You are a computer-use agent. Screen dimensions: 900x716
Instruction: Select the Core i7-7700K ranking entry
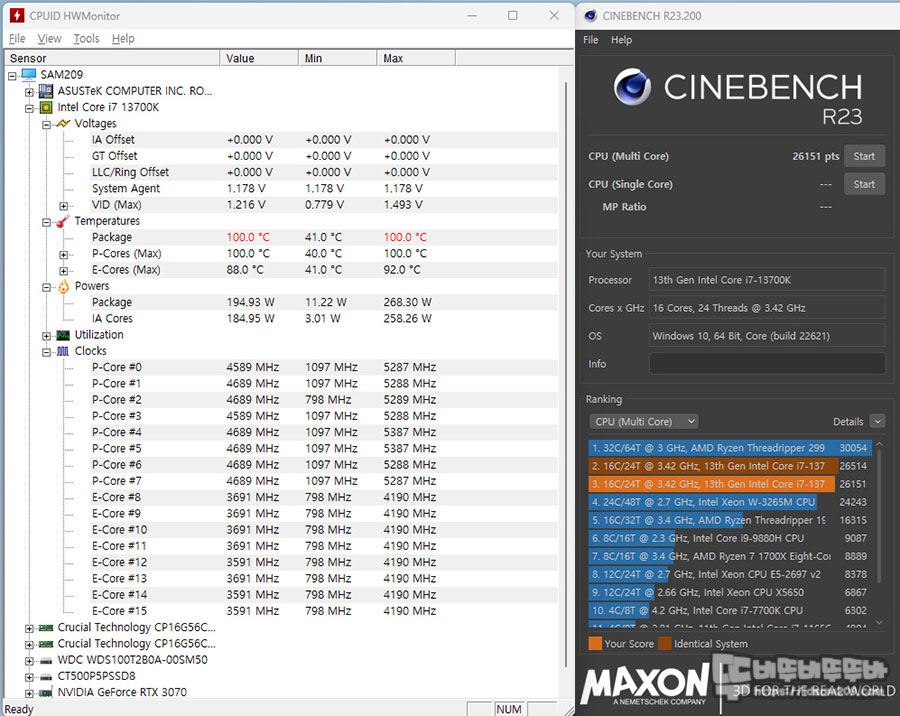click(x=728, y=610)
